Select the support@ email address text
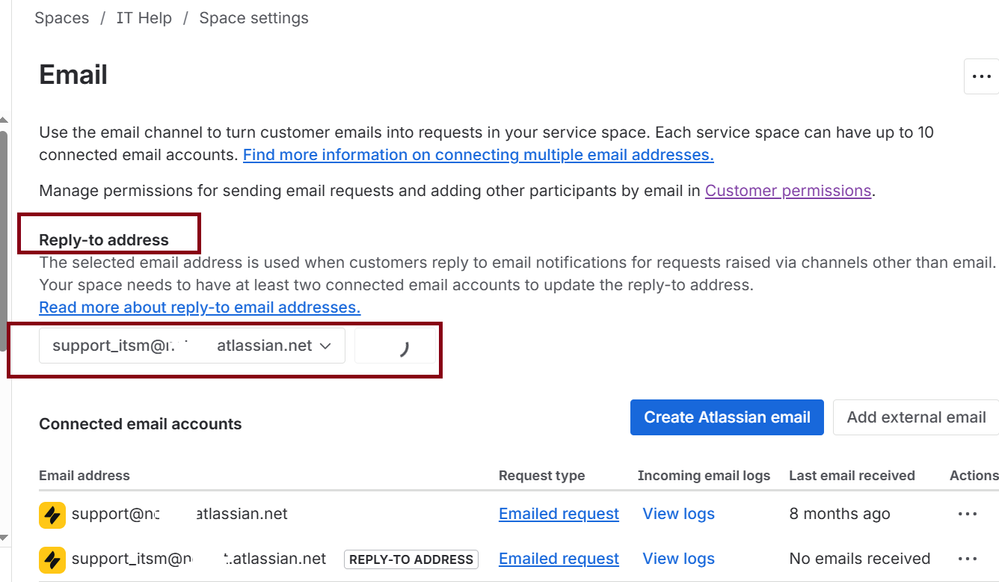Viewport: 999px width, 582px height. [179, 514]
